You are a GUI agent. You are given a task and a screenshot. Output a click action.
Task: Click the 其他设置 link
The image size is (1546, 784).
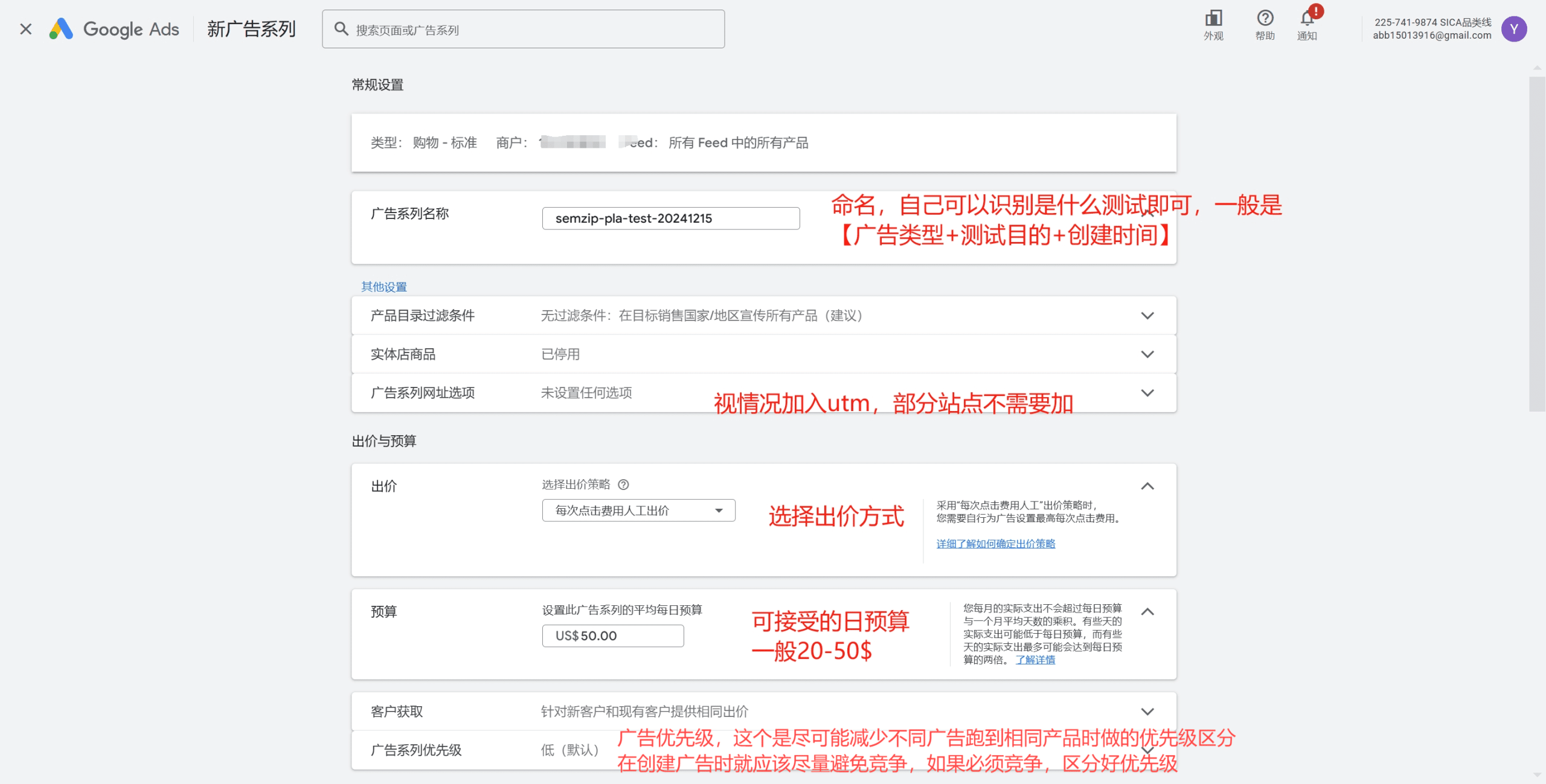pyautogui.click(x=384, y=287)
